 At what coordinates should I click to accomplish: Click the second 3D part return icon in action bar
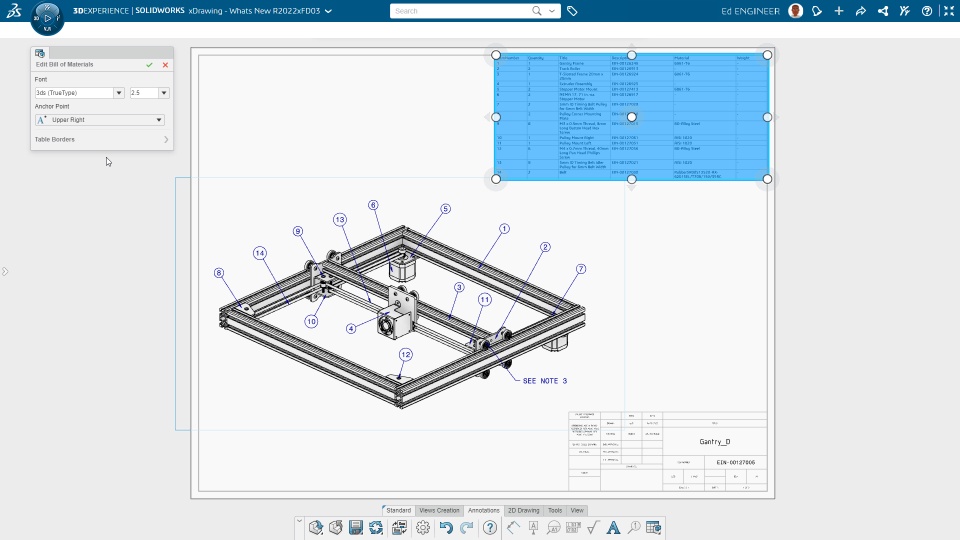coord(336,527)
